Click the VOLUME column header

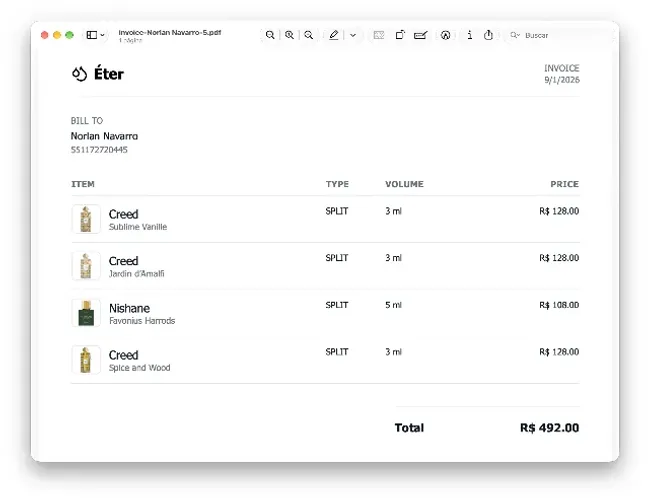(x=404, y=184)
